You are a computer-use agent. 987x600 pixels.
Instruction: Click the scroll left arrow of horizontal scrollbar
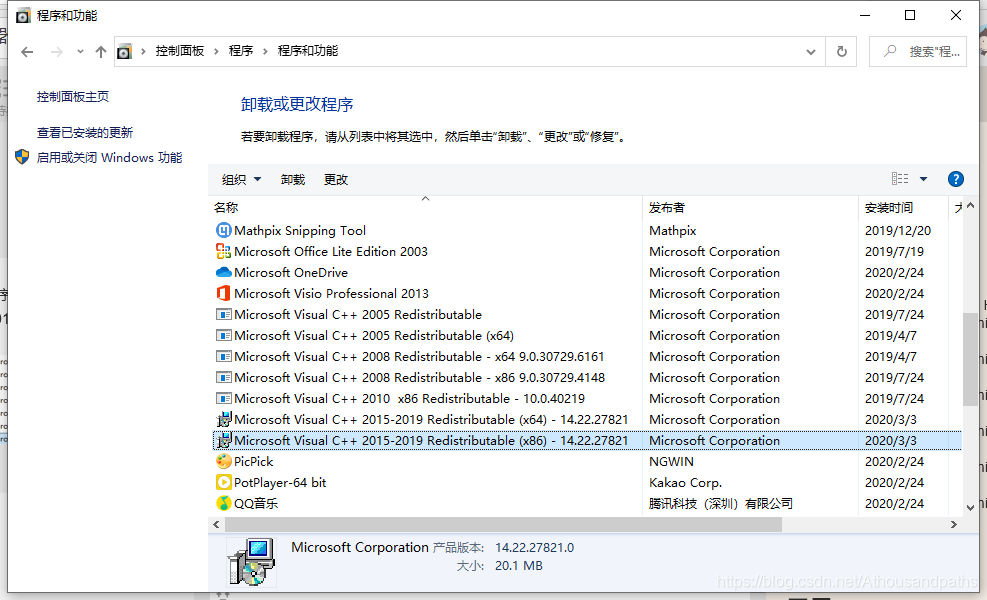pyautogui.click(x=217, y=524)
